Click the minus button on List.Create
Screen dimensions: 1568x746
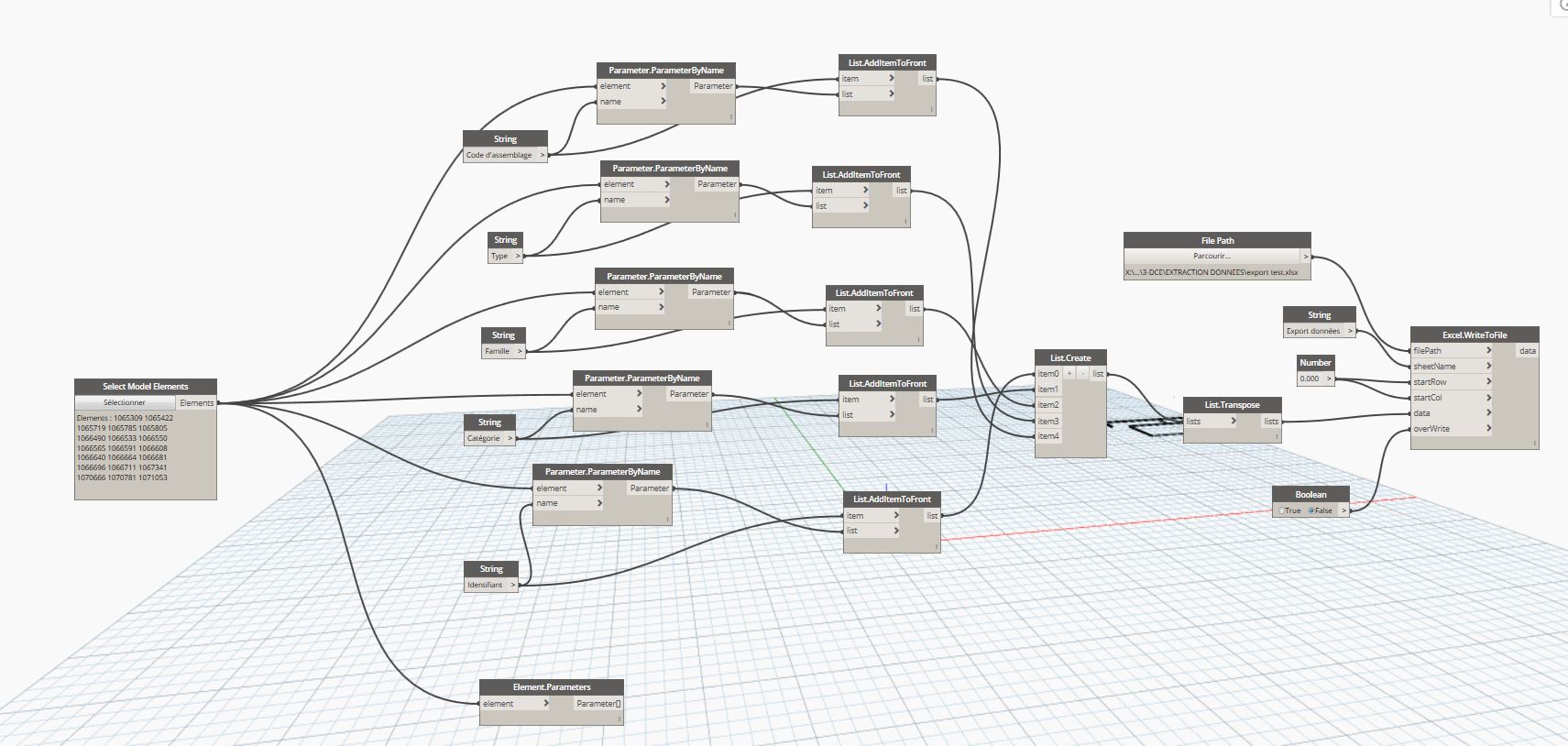[1082, 374]
